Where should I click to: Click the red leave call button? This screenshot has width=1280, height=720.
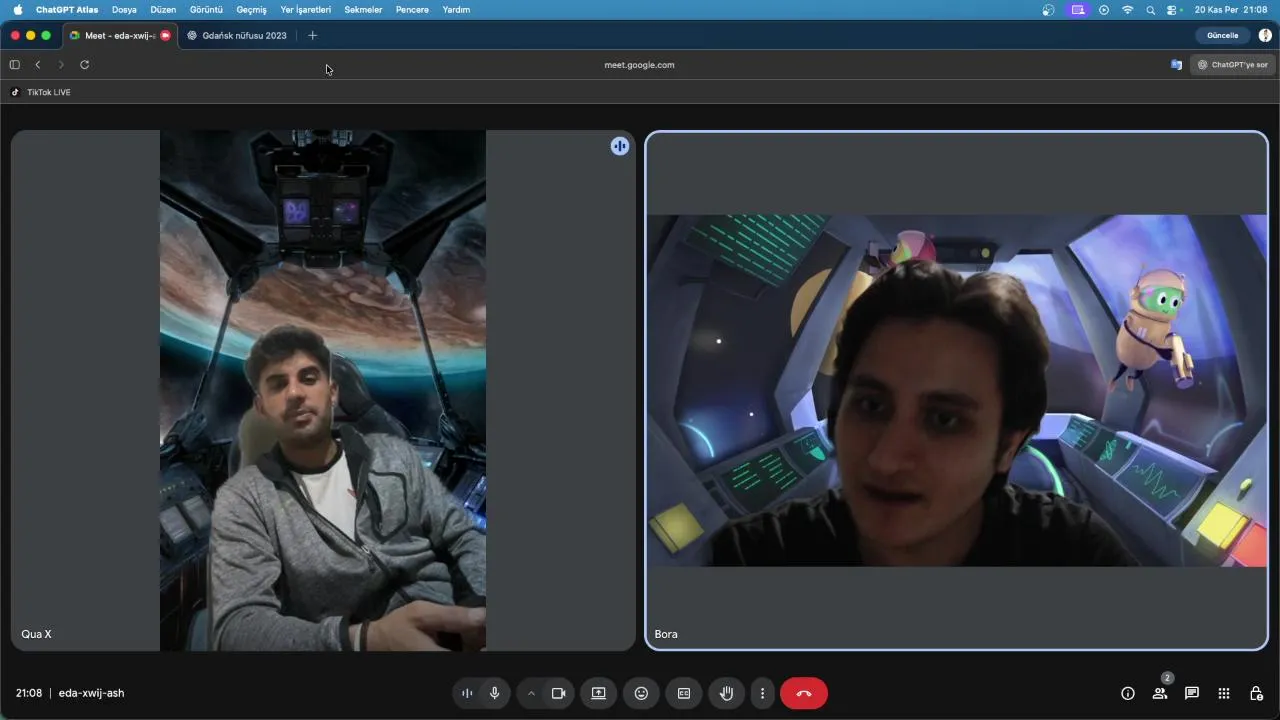804,693
